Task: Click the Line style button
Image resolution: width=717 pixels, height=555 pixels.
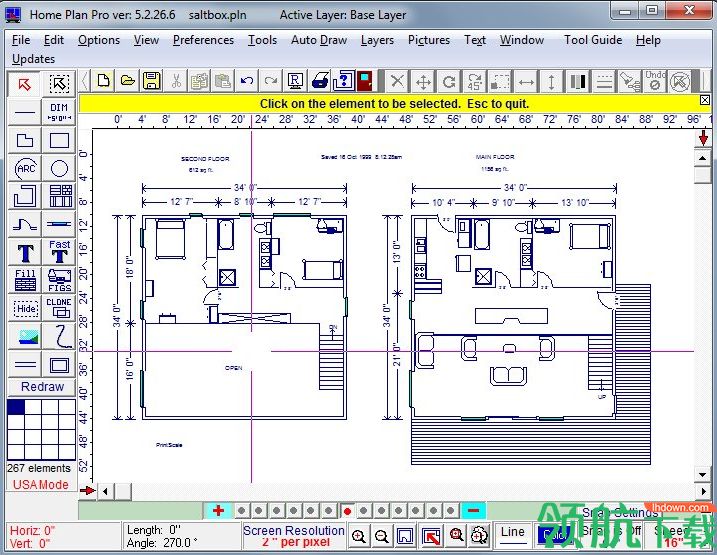Action: tap(513, 535)
